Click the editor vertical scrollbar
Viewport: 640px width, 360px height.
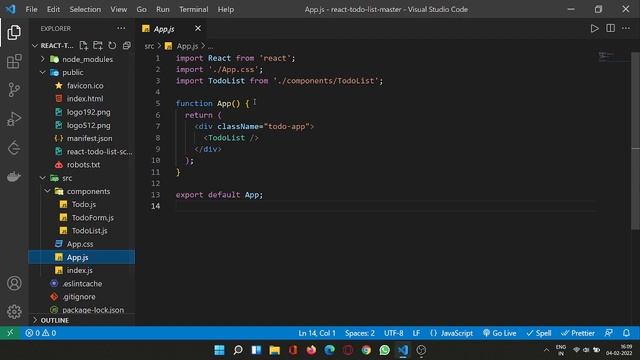coord(636,141)
